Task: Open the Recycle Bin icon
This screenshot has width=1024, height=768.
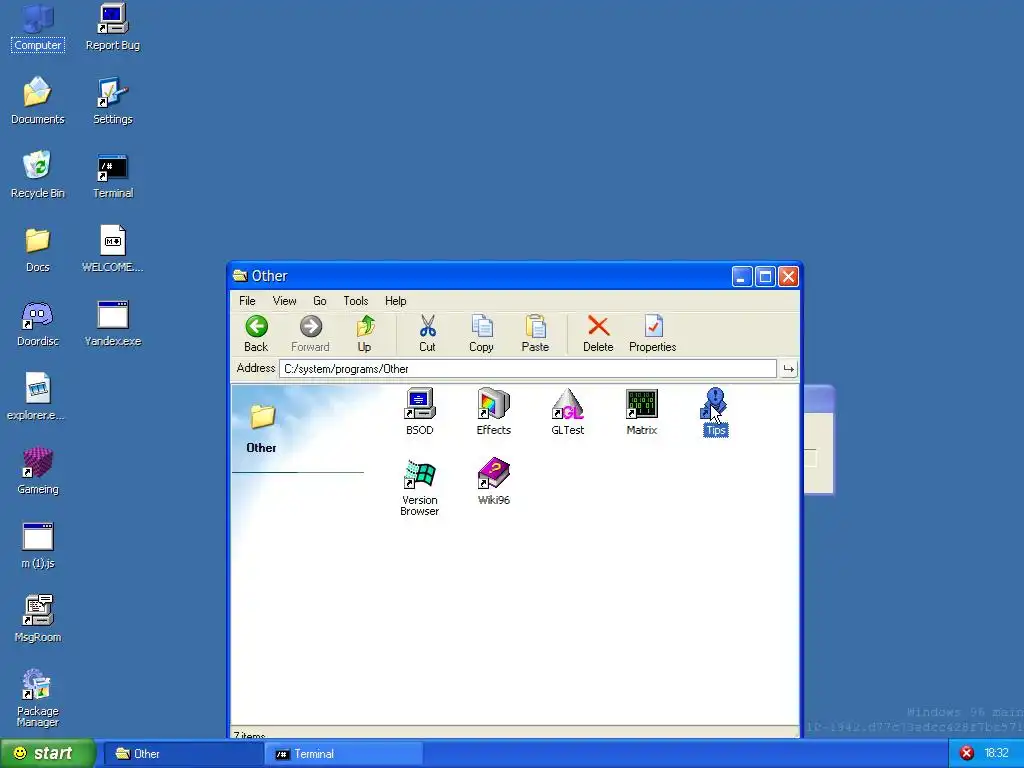Action: [x=37, y=175]
